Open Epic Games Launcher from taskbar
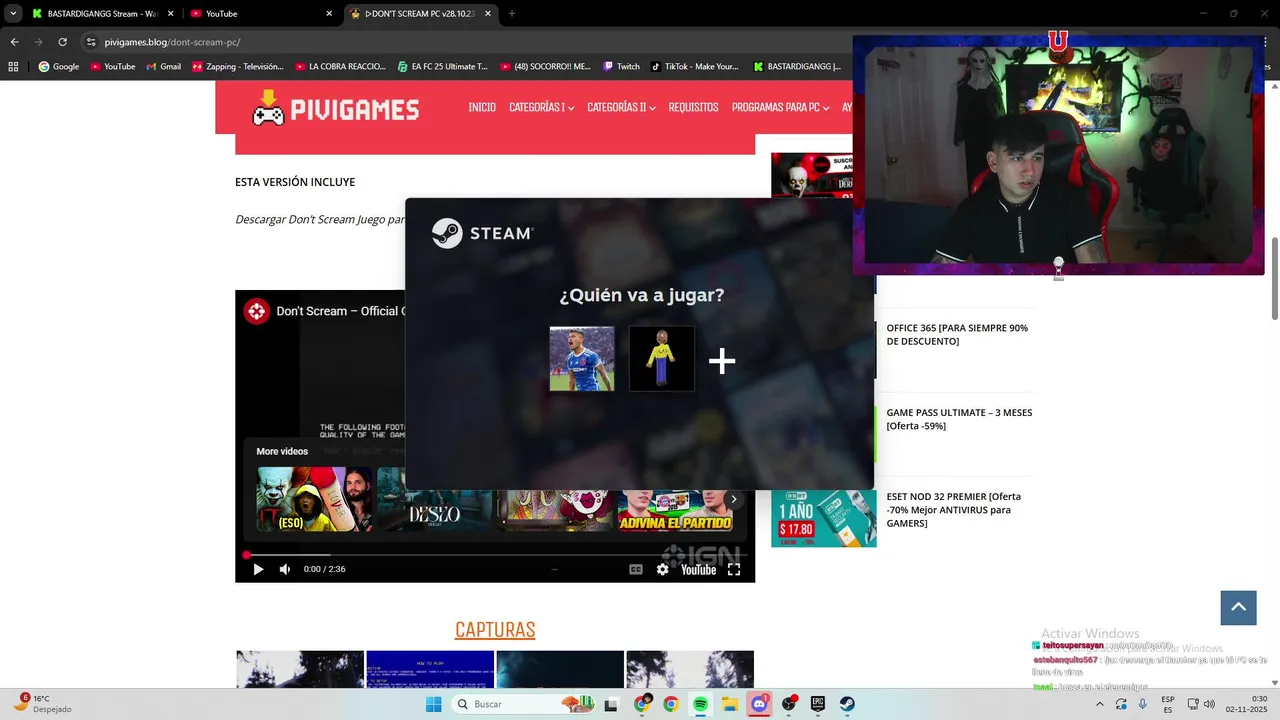 coord(818,704)
